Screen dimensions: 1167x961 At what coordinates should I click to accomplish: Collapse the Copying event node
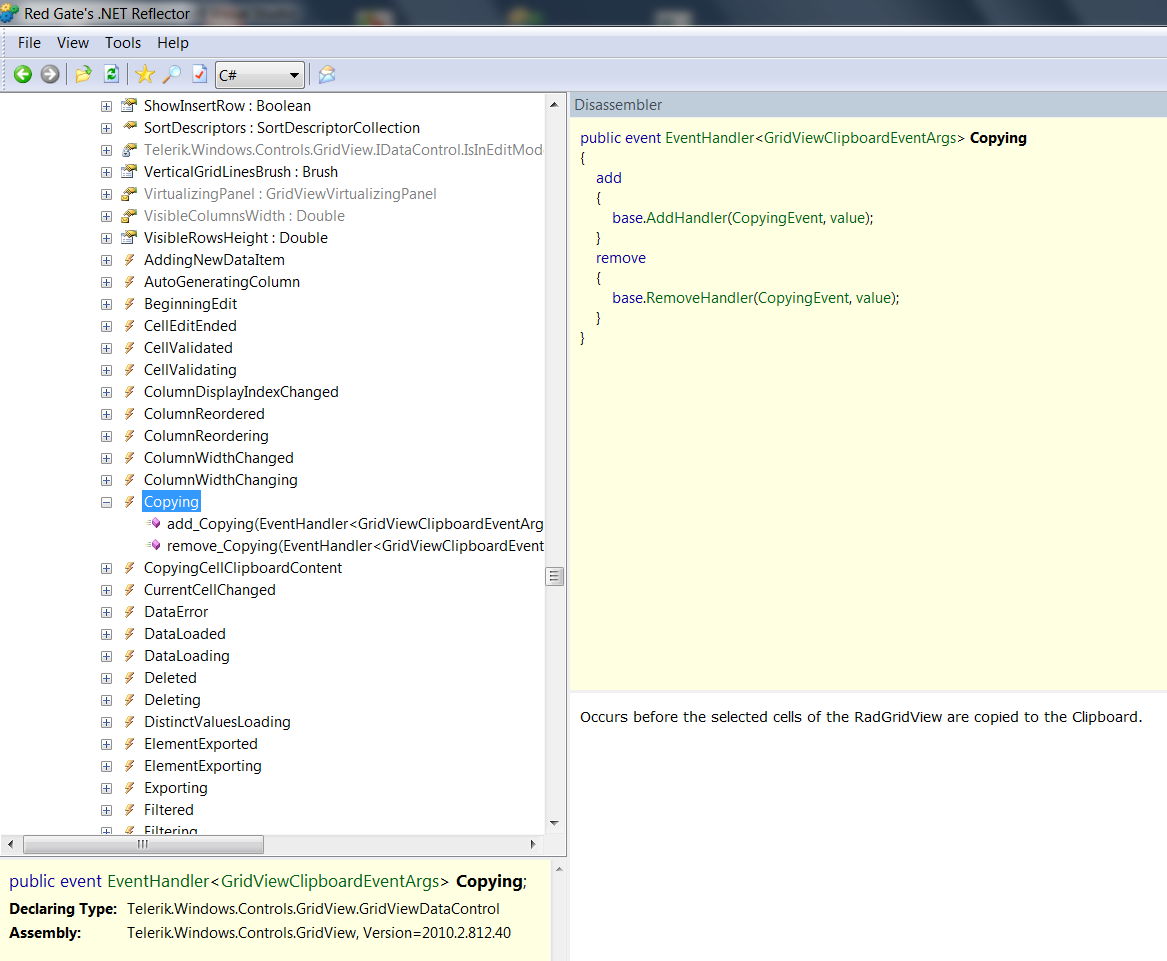tap(106, 502)
